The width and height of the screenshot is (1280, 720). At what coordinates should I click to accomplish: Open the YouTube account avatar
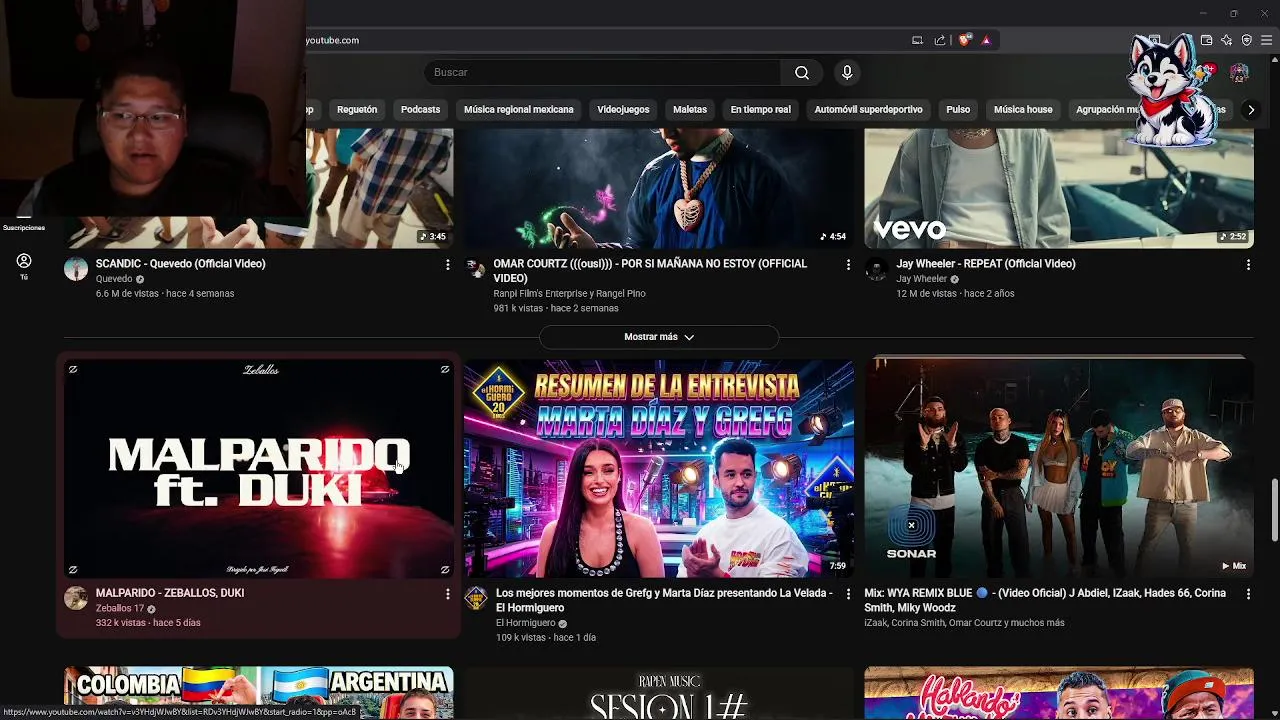[x=1239, y=73]
